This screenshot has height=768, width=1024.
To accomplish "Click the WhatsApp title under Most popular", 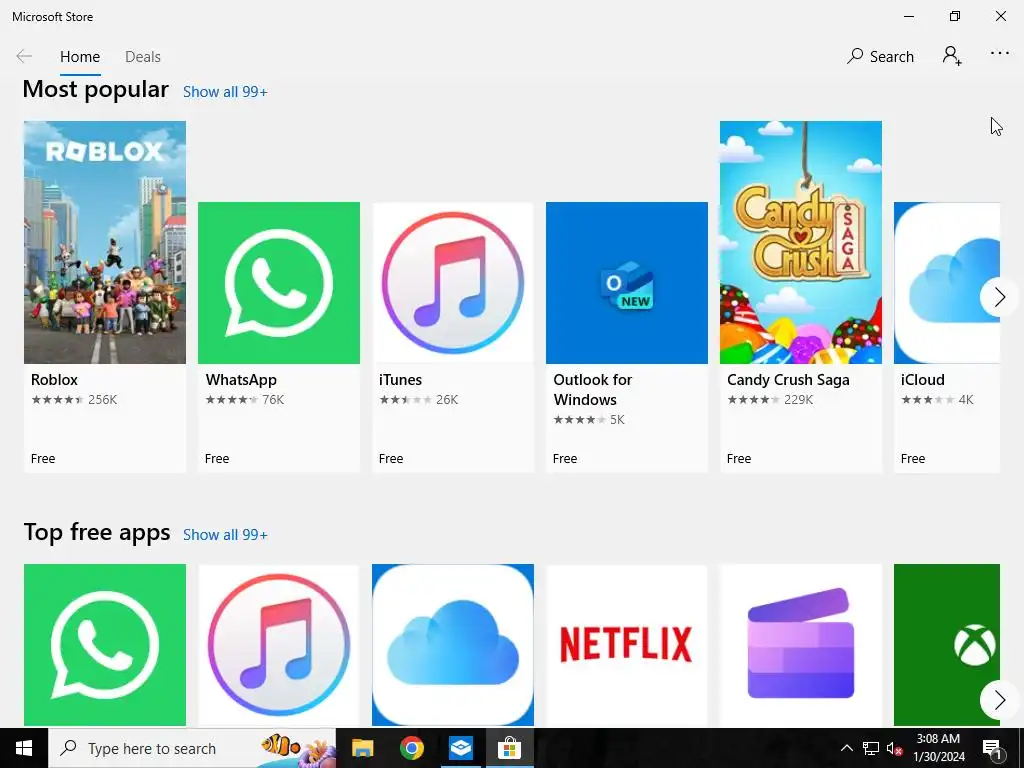I will [x=241, y=380].
